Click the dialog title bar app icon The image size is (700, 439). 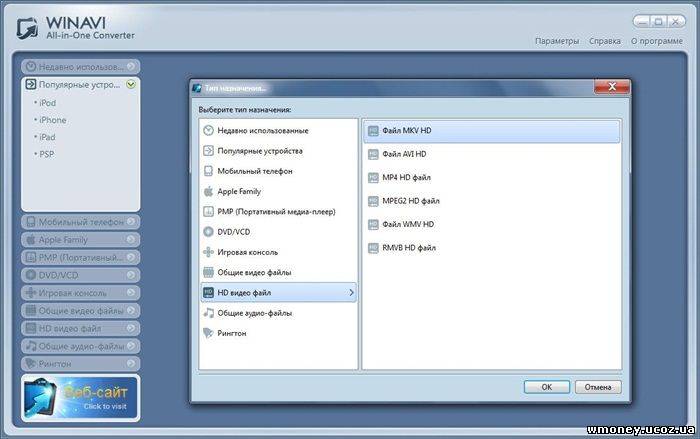click(x=197, y=88)
